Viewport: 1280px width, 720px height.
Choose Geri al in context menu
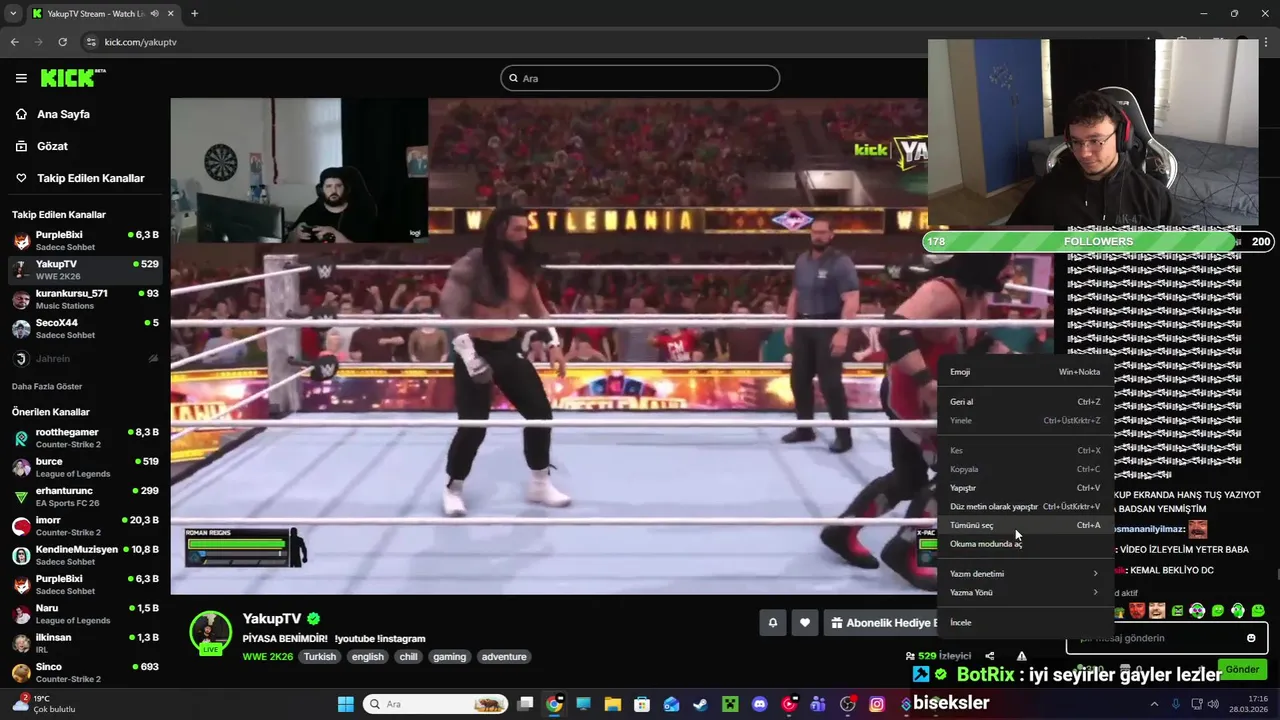click(1025, 402)
